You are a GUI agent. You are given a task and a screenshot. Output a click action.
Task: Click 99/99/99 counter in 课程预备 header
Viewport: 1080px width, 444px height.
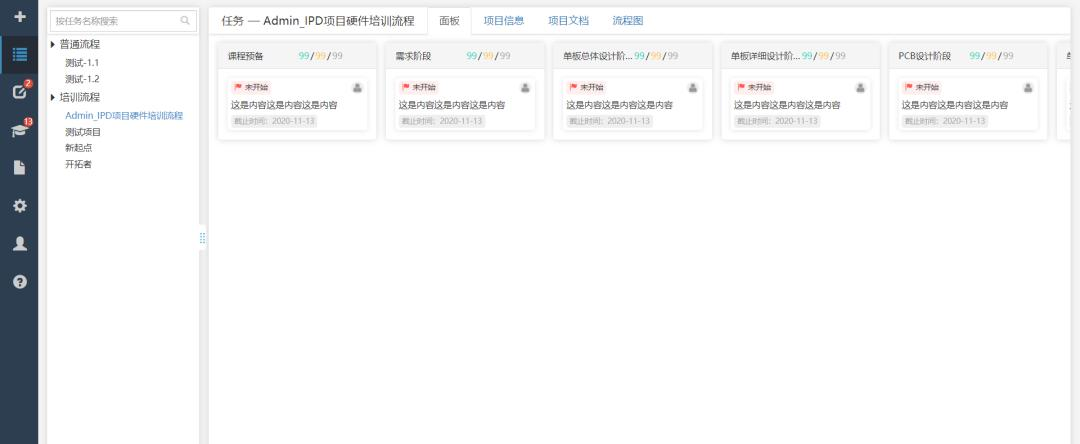pos(320,56)
